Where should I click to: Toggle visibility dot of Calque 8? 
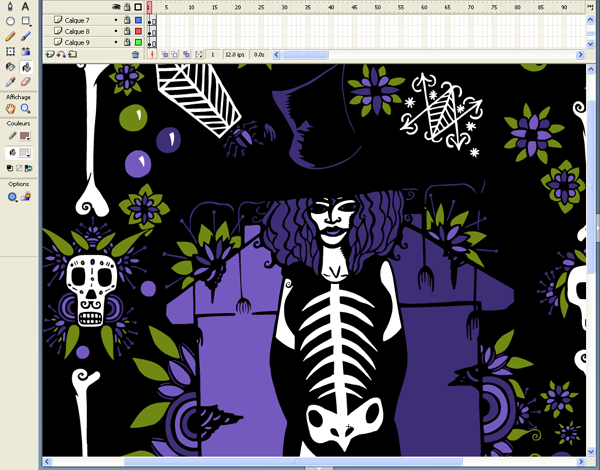click(x=115, y=31)
